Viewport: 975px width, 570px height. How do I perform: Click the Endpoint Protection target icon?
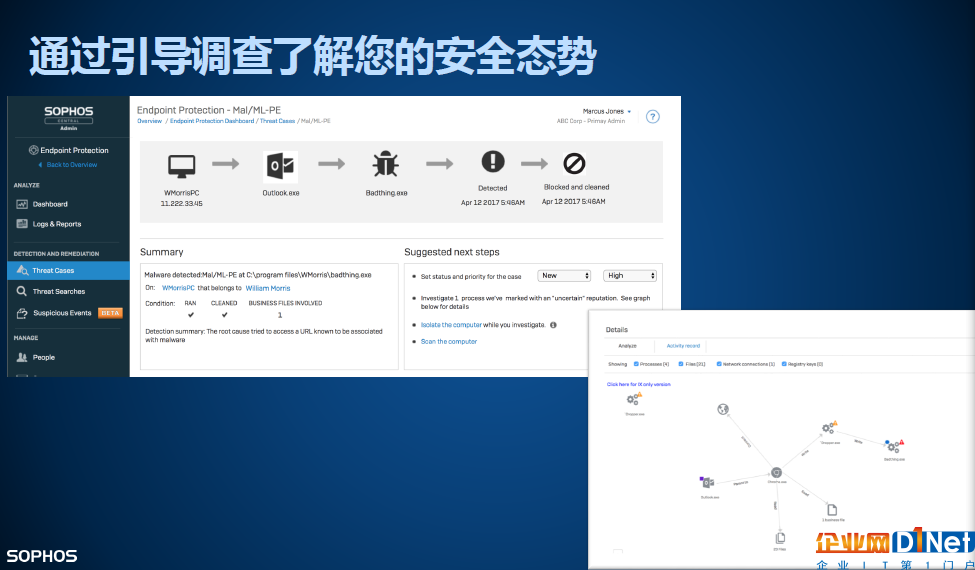click(34, 150)
